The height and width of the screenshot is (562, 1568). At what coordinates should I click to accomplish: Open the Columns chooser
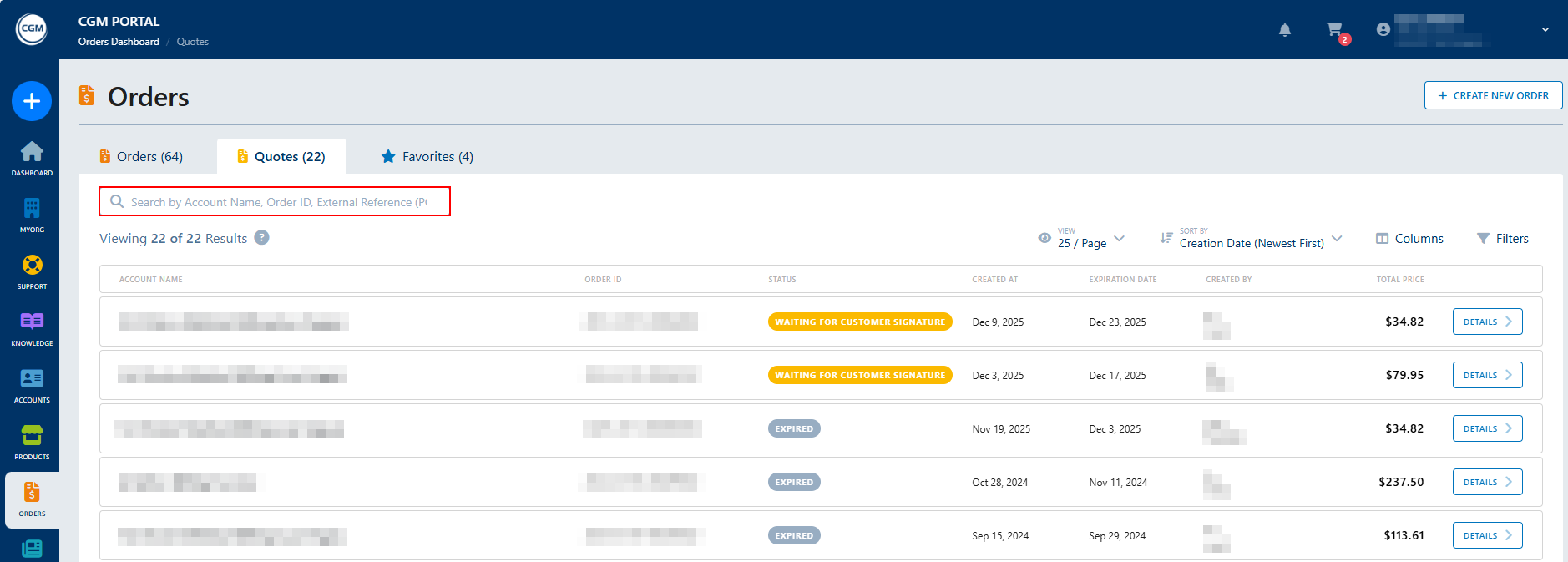coord(1409,239)
